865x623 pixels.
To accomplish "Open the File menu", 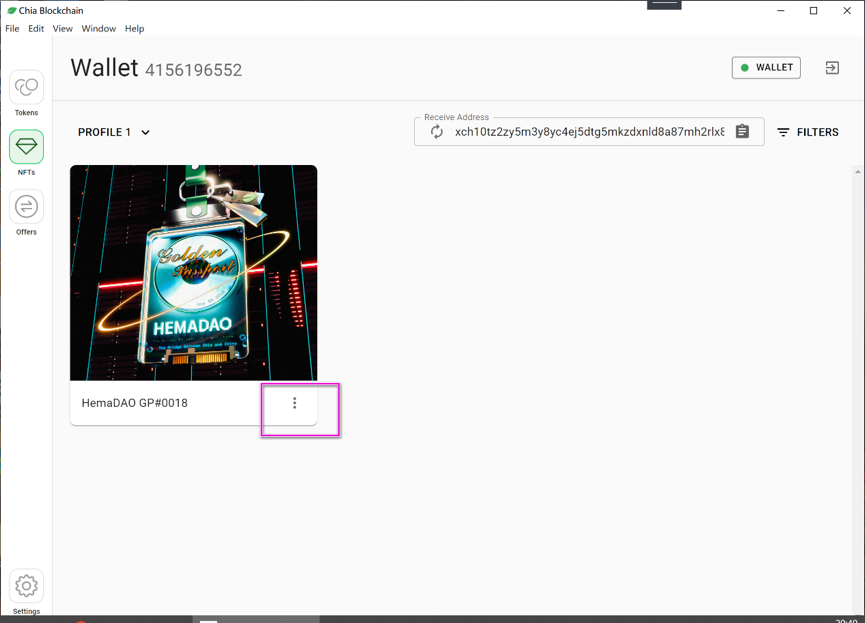I will (12, 29).
